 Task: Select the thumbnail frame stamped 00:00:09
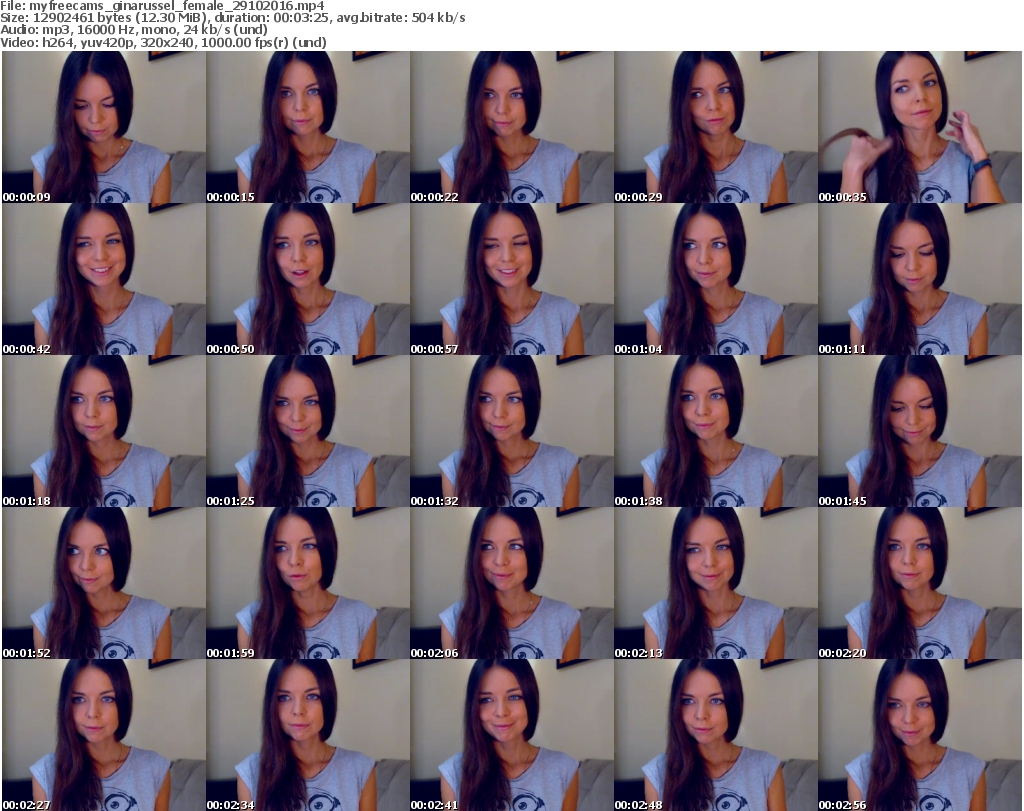[104, 127]
